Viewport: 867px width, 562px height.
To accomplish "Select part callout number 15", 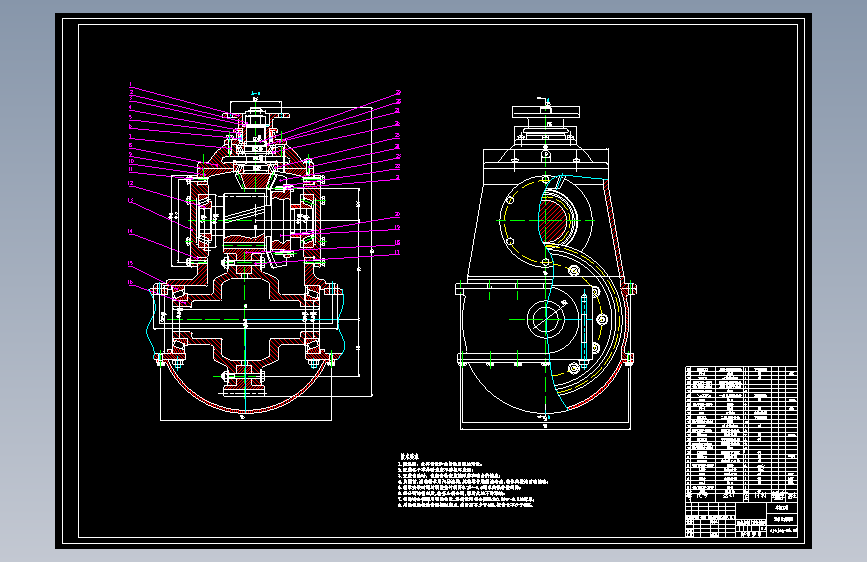I will [130, 264].
